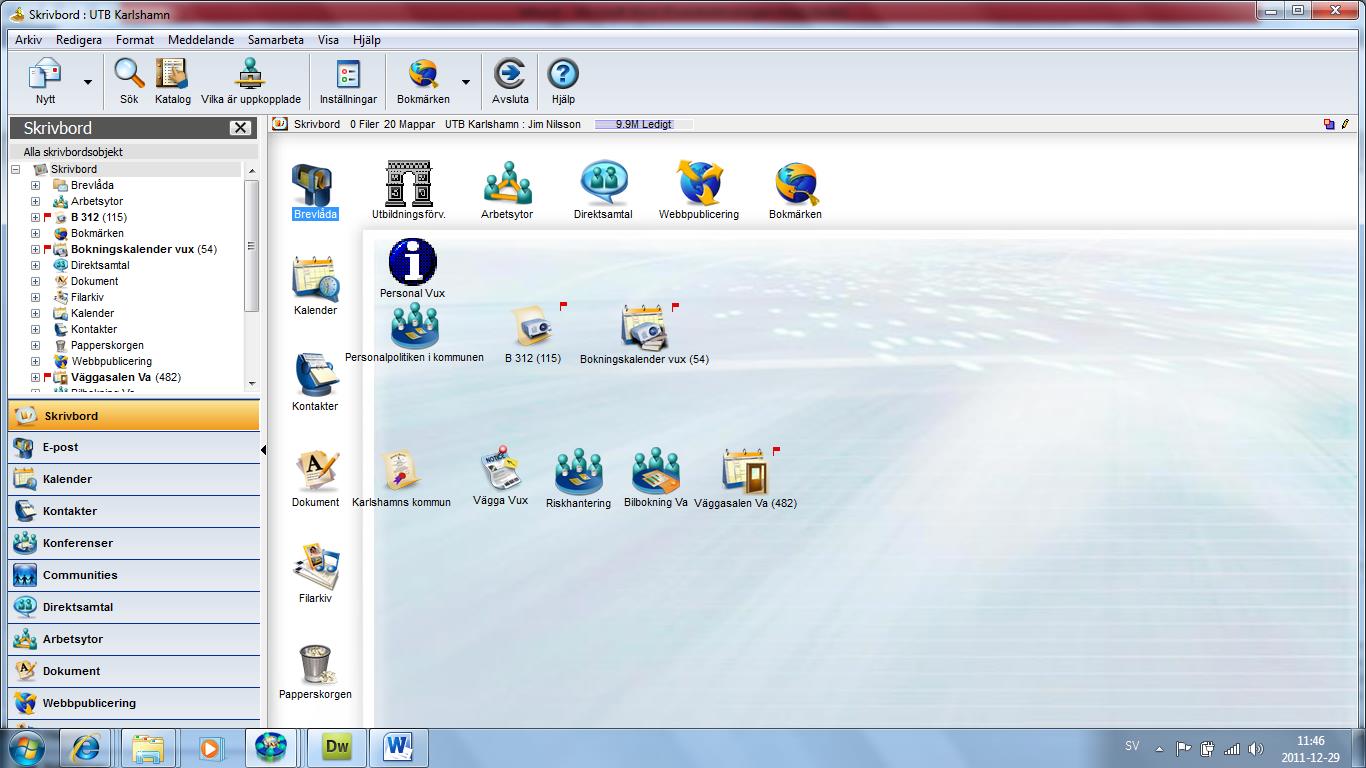Image resolution: width=1366 pixels, height=768 pixels.
Task: Click the 9.9M Ledigt storage bar
Action: (643, 124)
